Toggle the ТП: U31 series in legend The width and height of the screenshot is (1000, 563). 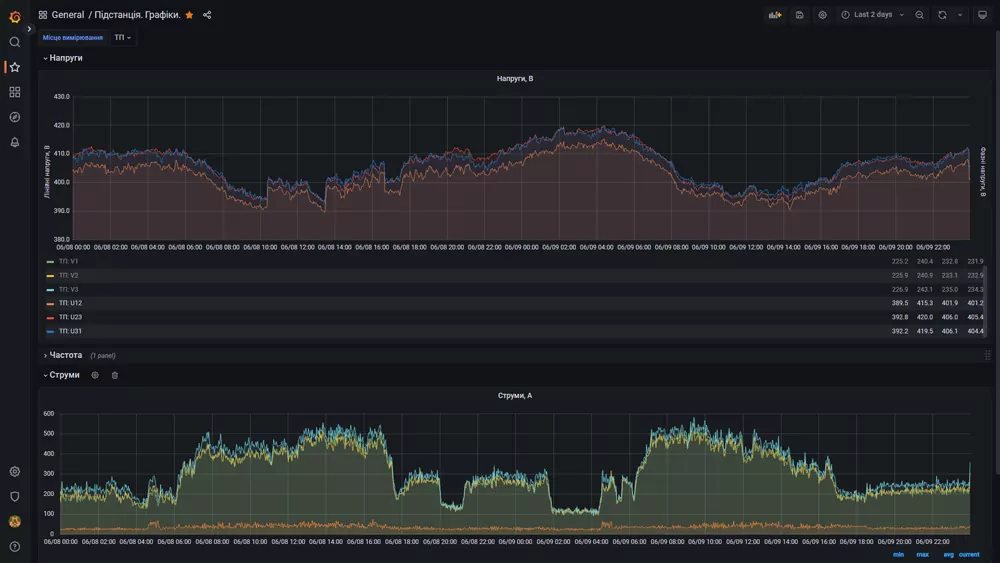coord(70,331)
